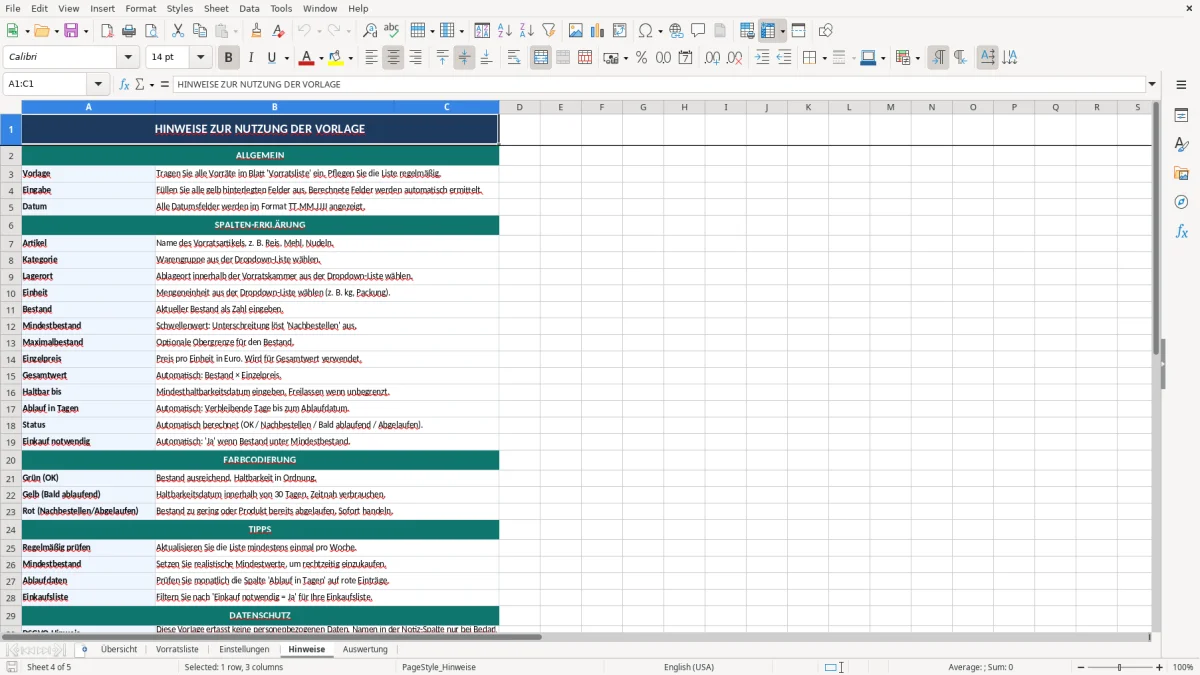1200x675 pixels.
Task: Toggle Align Left
Action: [x=371, y=58]
